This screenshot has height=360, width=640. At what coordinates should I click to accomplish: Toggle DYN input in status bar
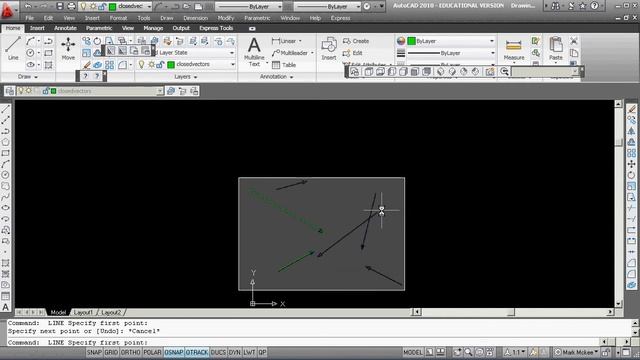pos(234,352)
